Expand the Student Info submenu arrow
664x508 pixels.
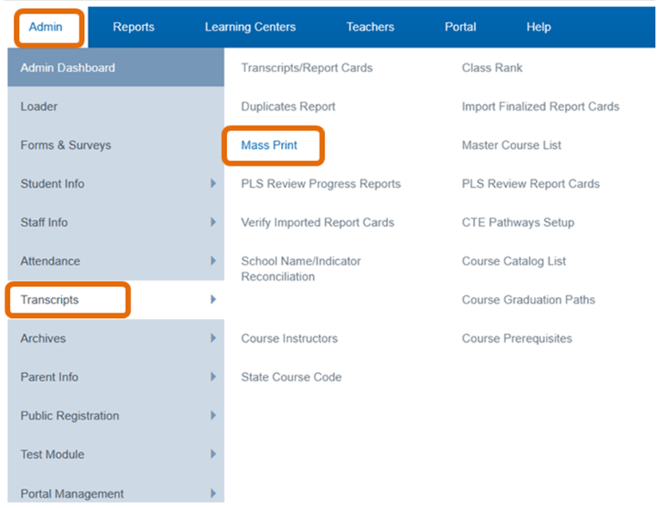[x=213, y=184]
